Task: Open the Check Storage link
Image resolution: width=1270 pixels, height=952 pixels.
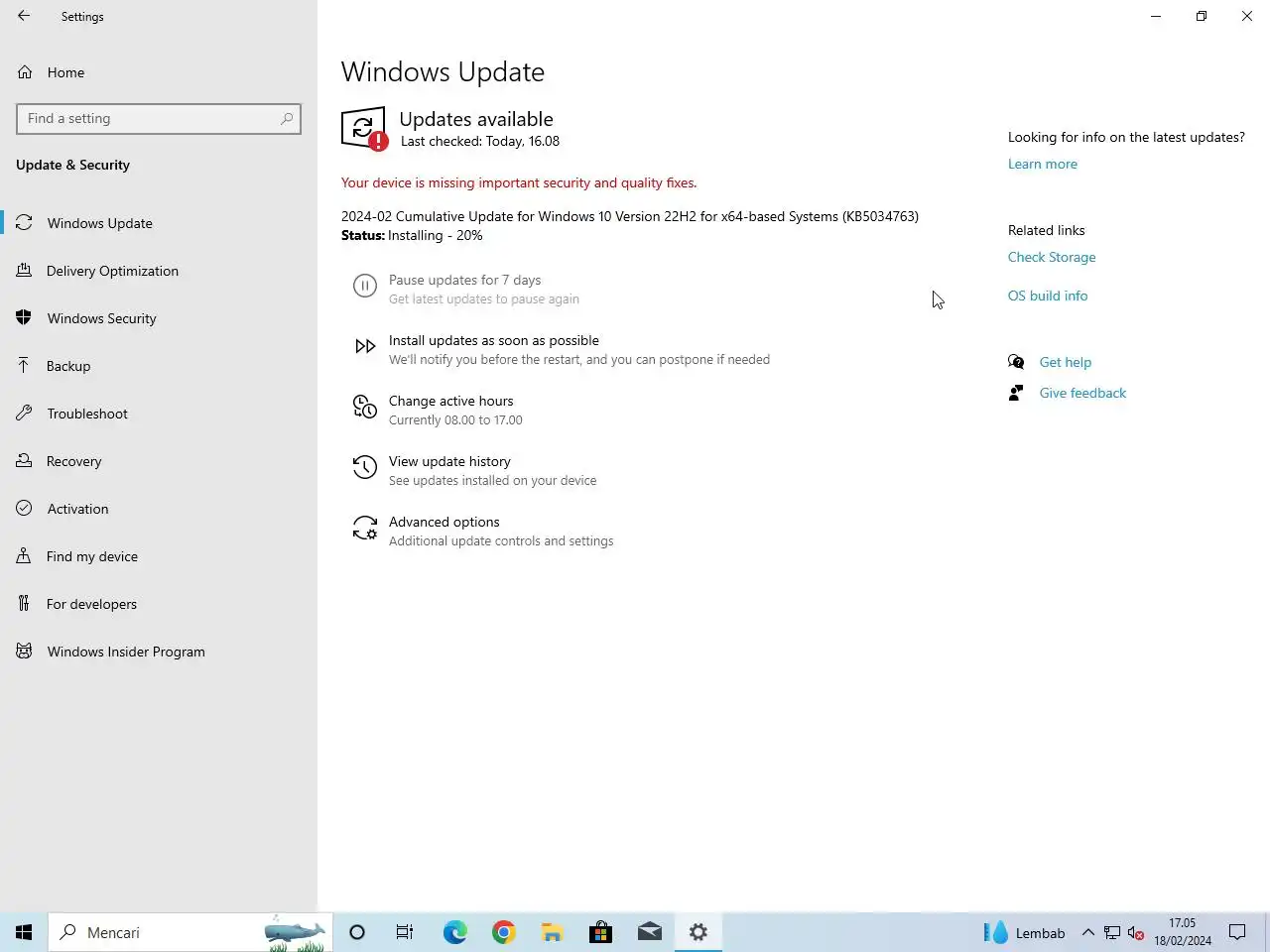Action: coord(1052,258)
